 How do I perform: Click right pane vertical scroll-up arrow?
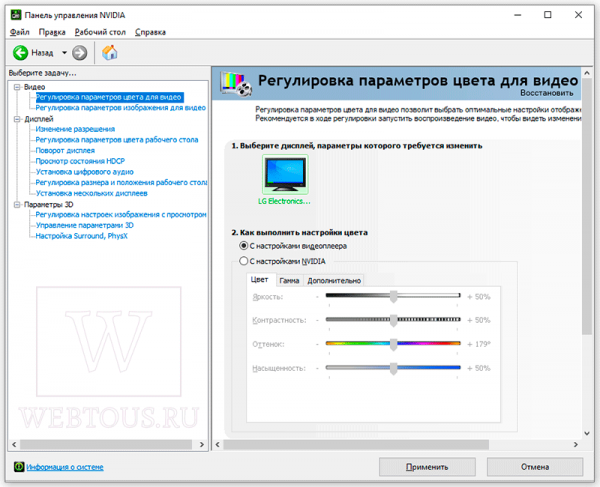[587, 73]
